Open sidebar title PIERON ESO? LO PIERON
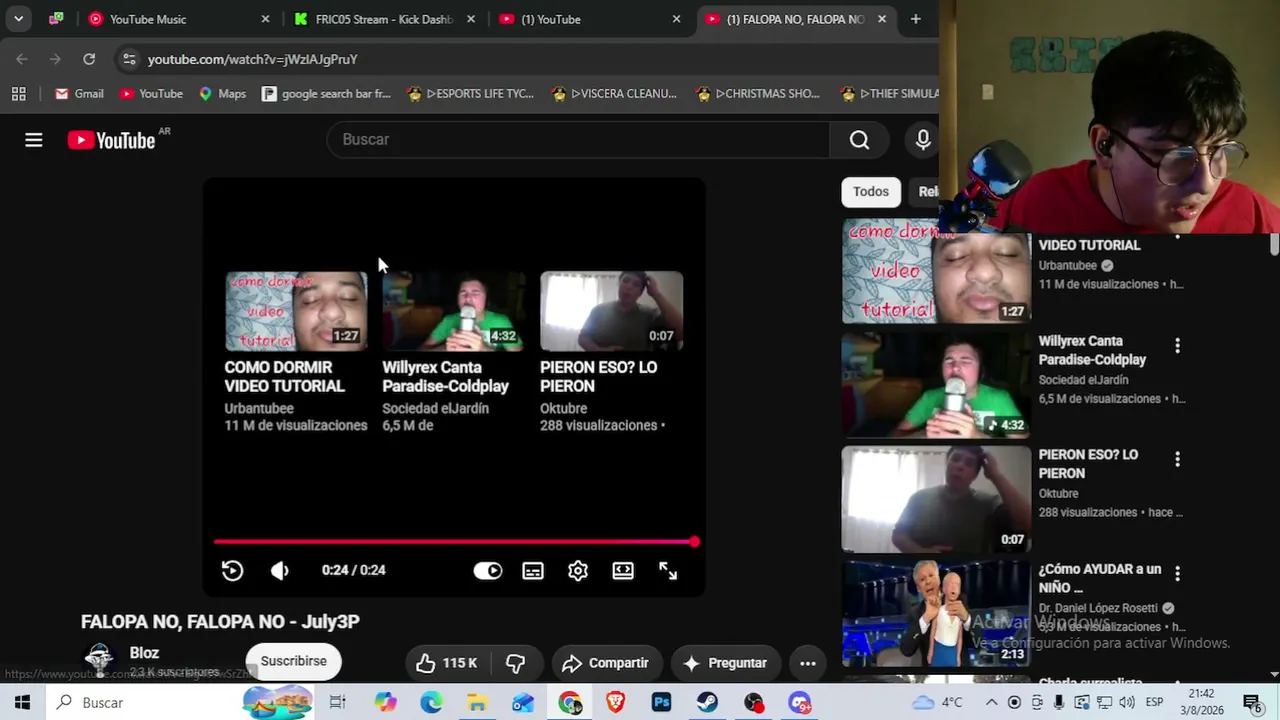Screen dimensions: 1280x720 [1088, 464]
